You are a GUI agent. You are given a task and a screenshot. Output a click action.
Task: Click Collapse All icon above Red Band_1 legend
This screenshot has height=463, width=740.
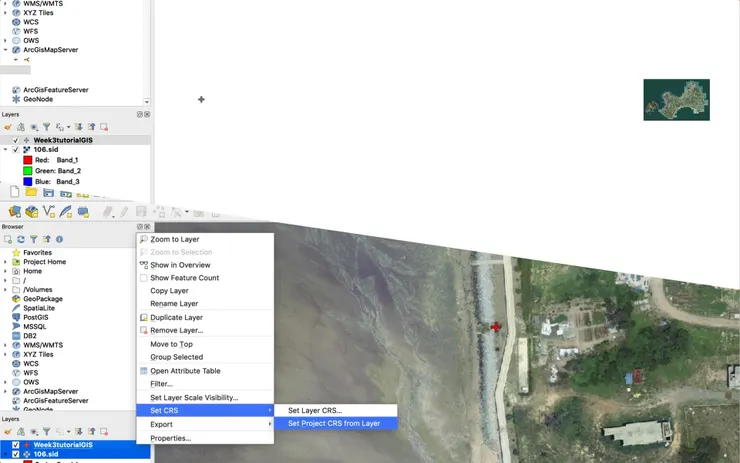(x=91, y=126)
